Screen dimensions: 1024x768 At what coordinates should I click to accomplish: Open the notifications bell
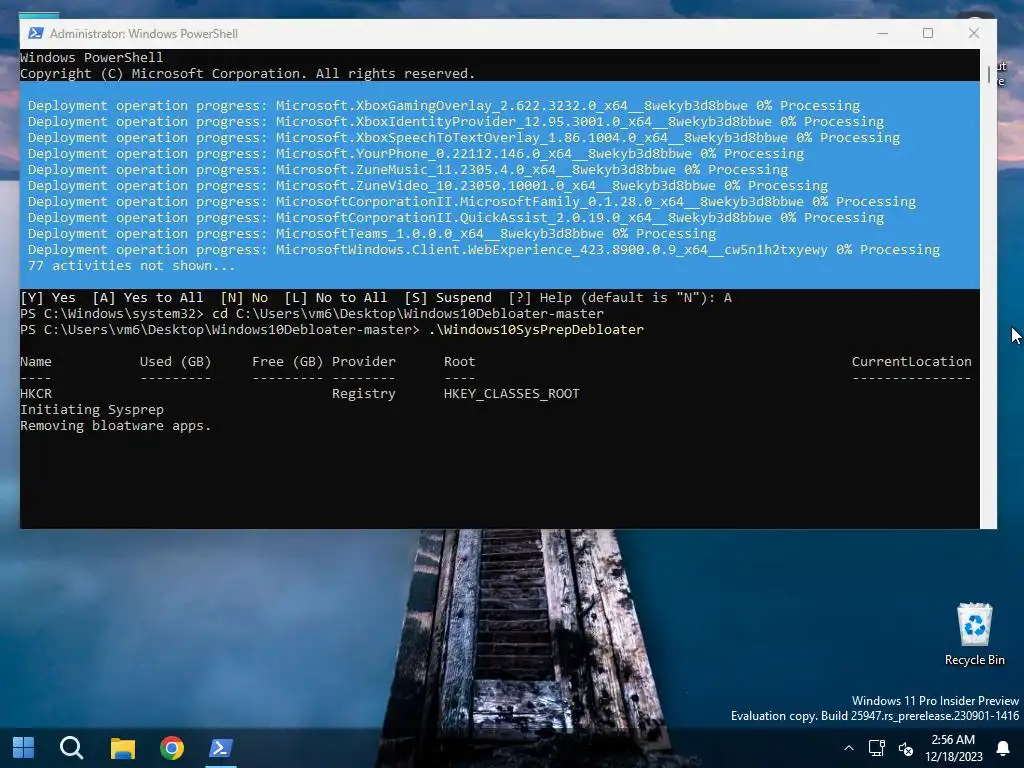[x=1002, y=748]
